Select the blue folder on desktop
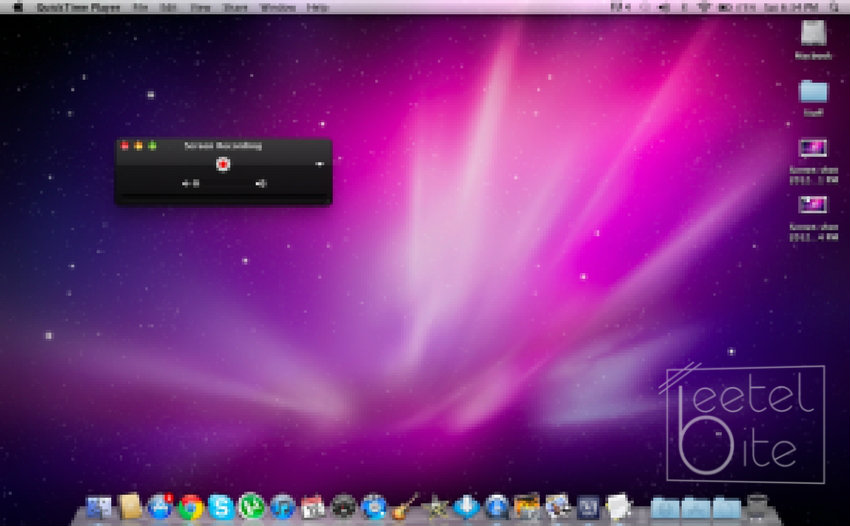 pyautogui.click(x=814, y=91)
